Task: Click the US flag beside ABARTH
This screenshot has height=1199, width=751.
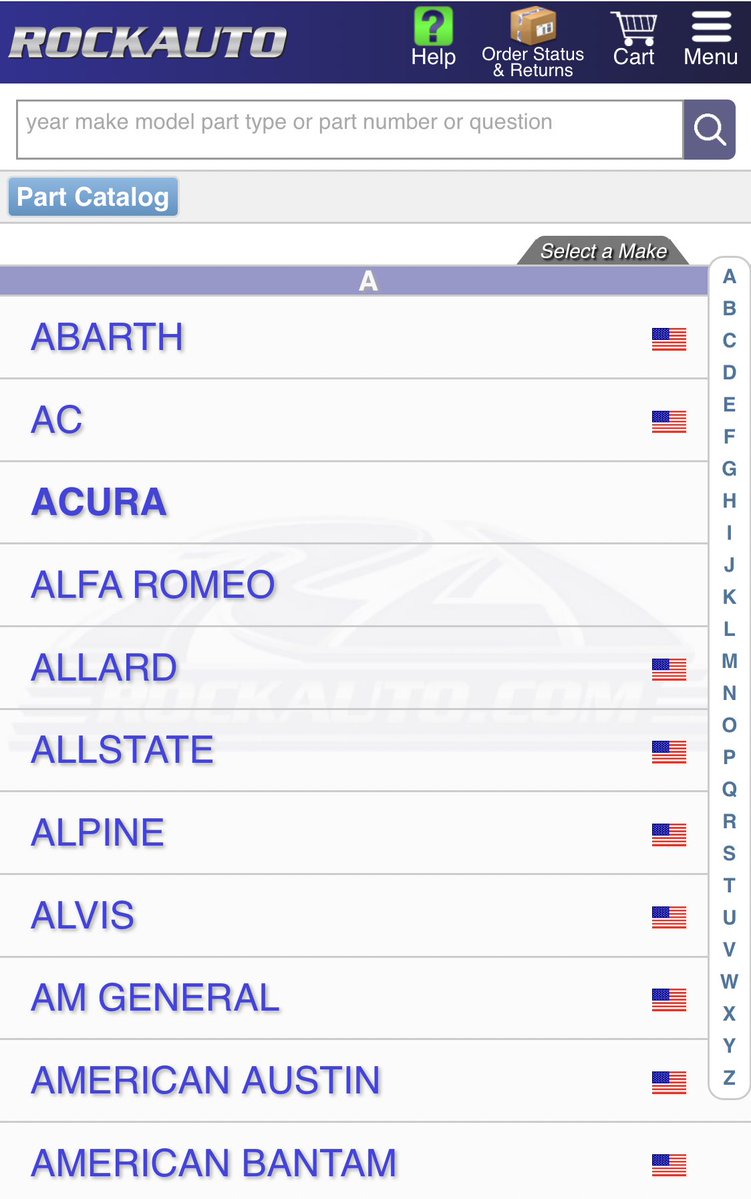Action: [x=669, y=339]
